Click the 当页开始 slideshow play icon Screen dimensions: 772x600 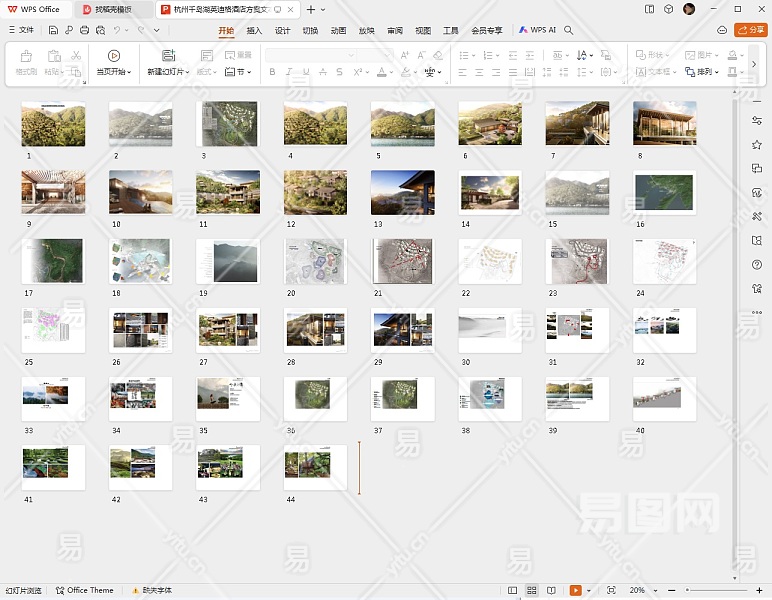point(113,56)
